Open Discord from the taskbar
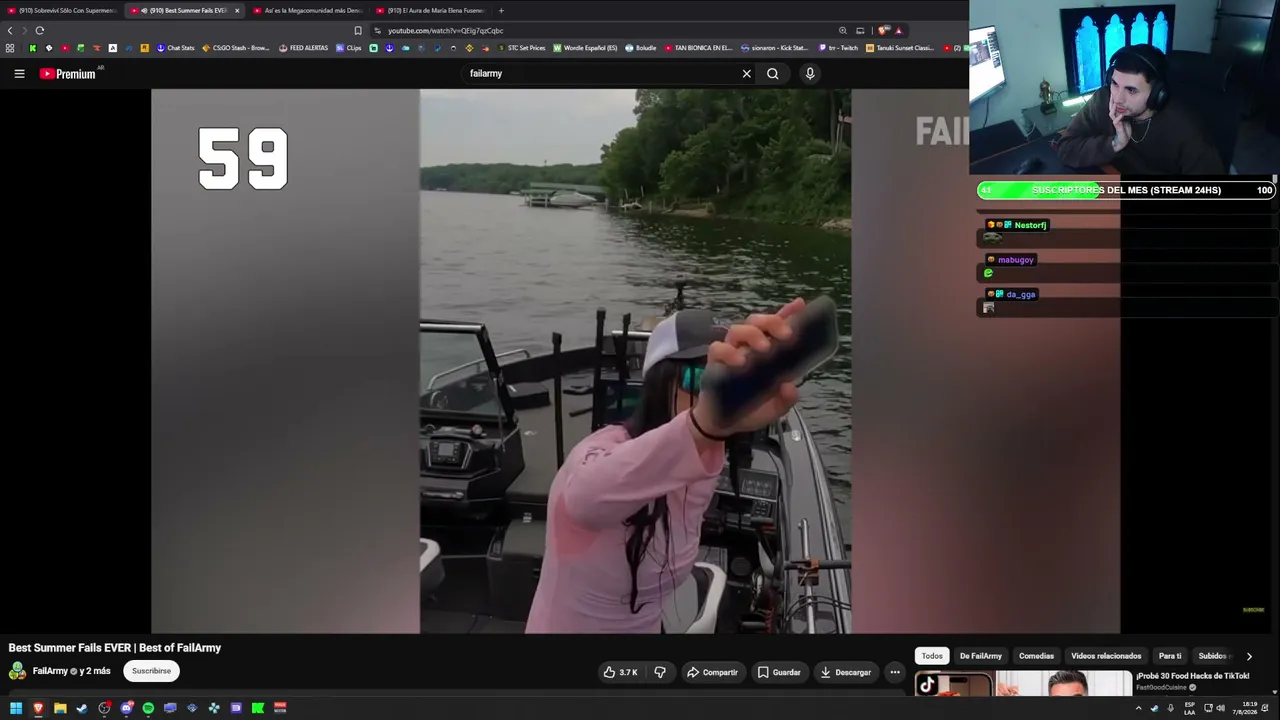Image resolution: width=1280 pixels, height=720 pixels. tap(126, 708)
